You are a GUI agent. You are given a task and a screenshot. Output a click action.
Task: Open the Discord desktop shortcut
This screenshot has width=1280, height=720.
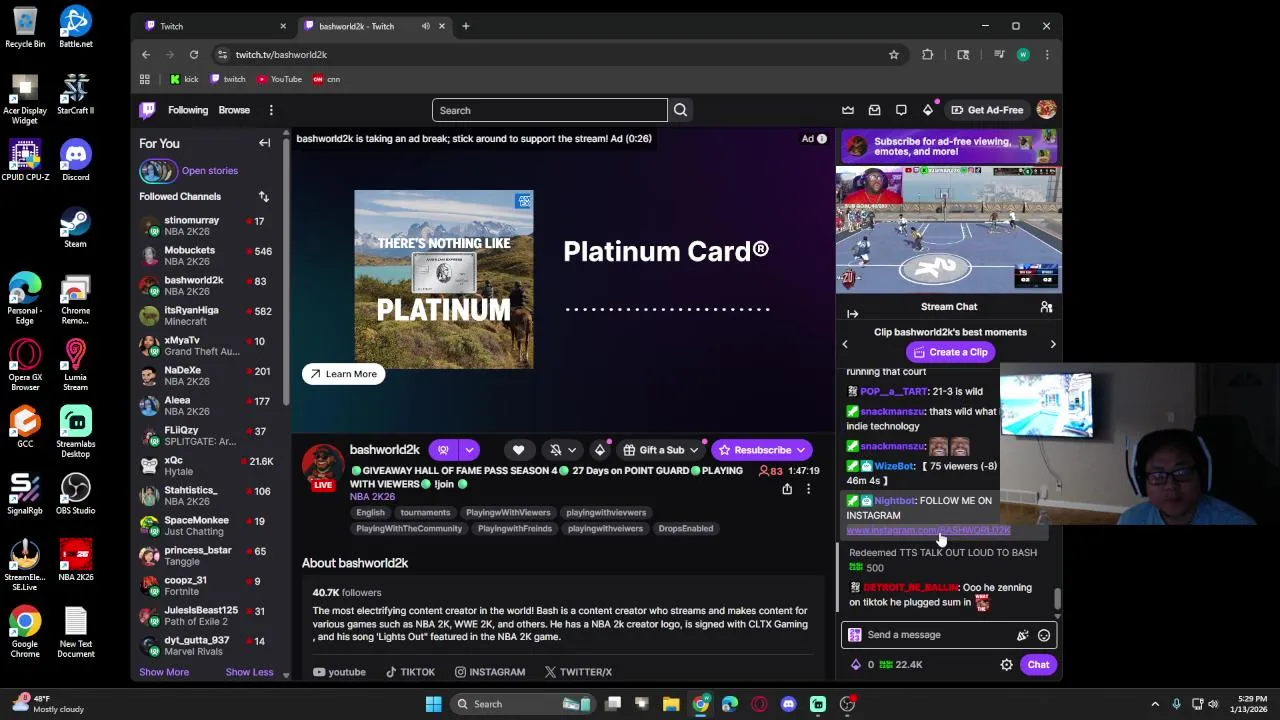pyautogui.click(x=75, y=161)
